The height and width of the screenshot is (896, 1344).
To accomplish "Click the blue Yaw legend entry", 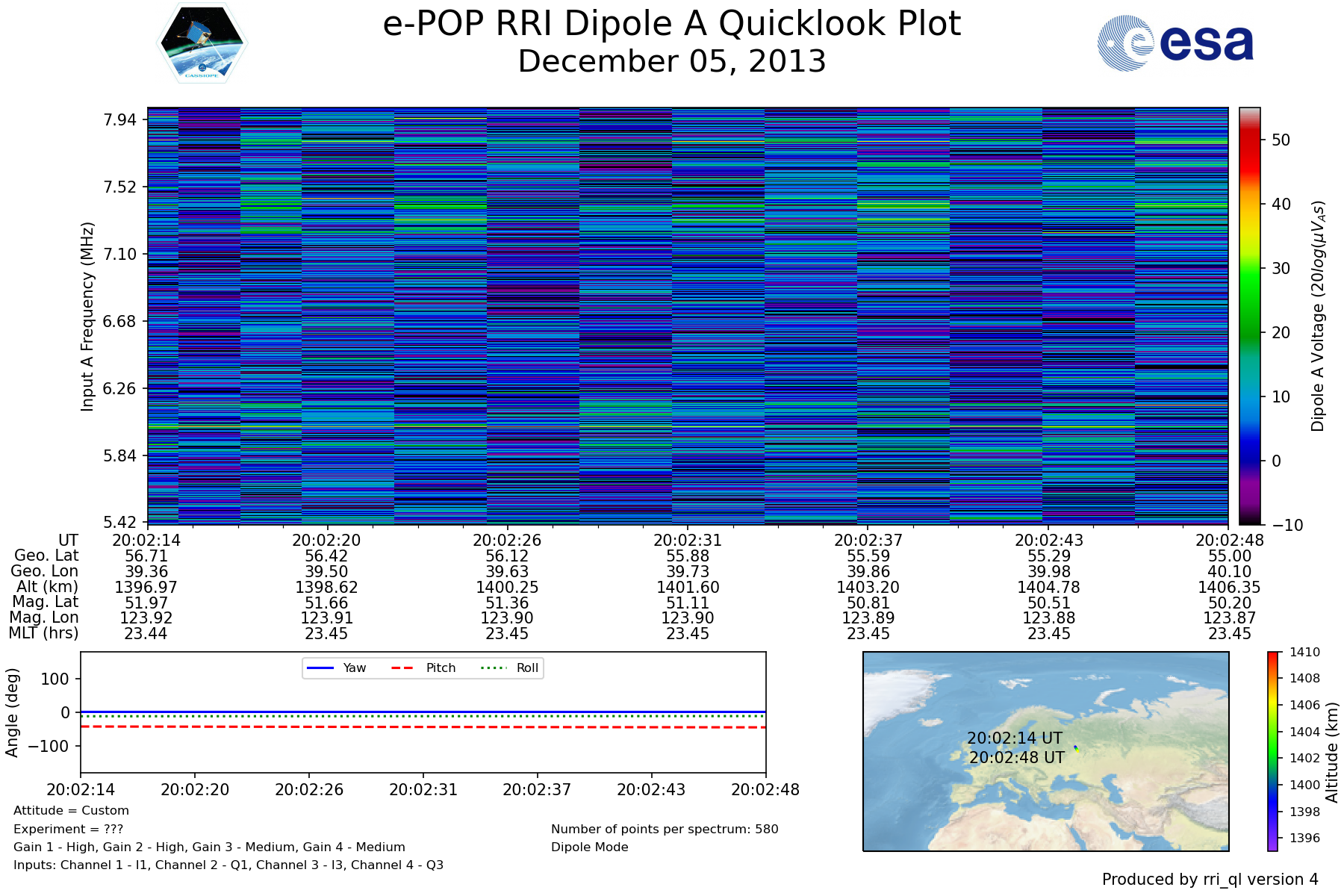I will 337,668.
